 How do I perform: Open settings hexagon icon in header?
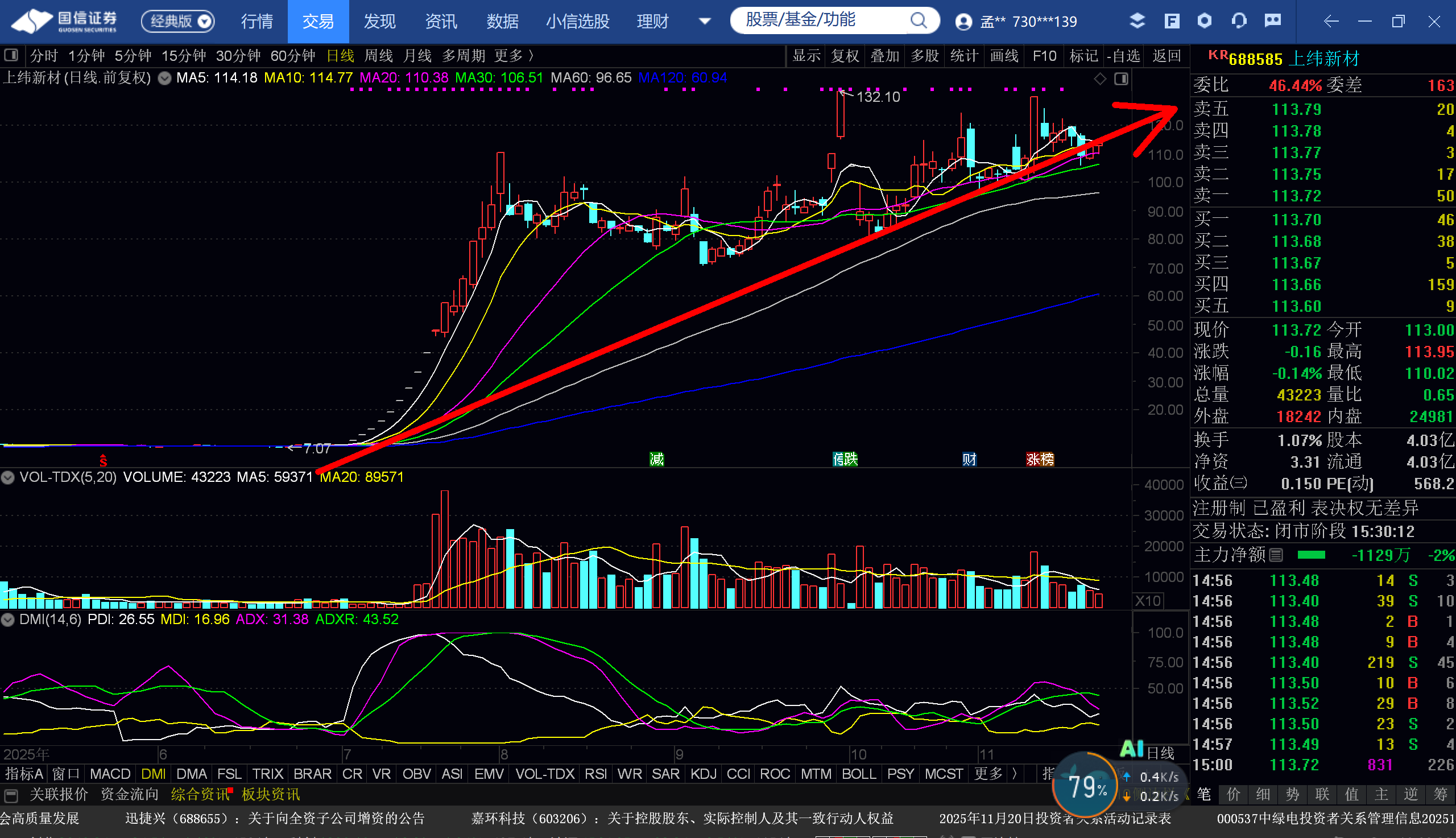coord(1205,21)
